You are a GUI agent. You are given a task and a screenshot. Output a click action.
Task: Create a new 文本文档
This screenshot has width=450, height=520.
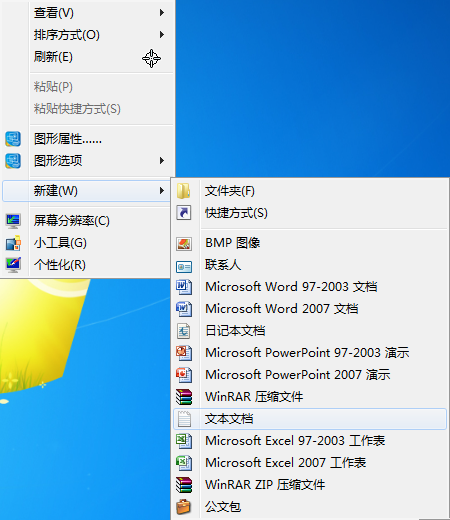(310, 419)
